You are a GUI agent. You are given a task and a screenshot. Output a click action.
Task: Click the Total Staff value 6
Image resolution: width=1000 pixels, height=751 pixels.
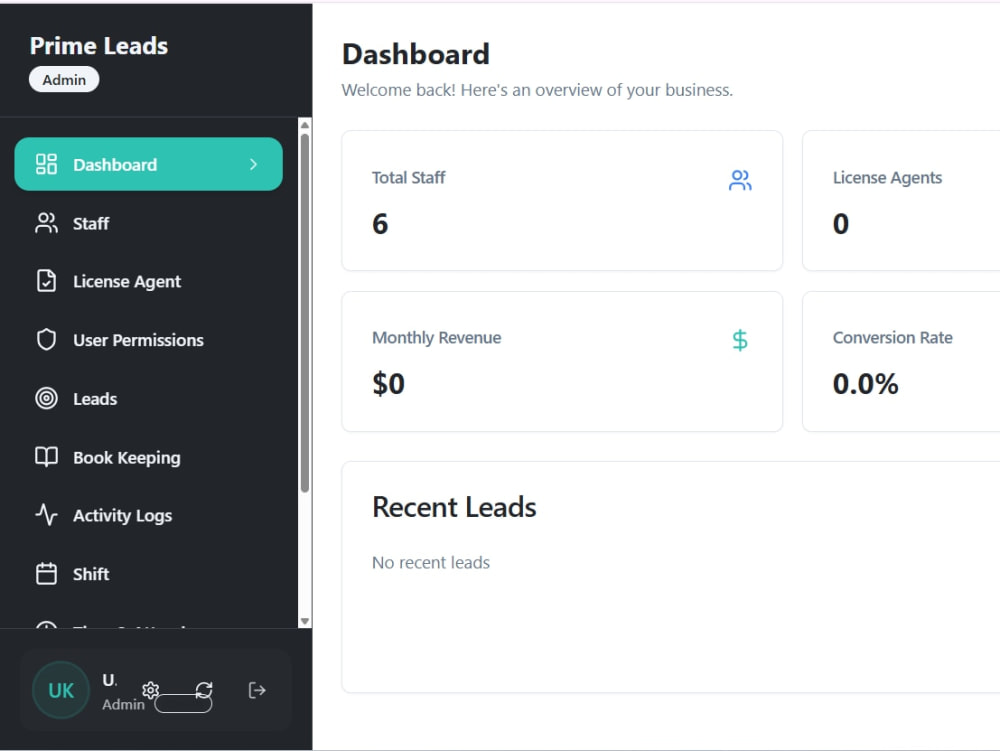pyautogui.click(x=380, y=224)
